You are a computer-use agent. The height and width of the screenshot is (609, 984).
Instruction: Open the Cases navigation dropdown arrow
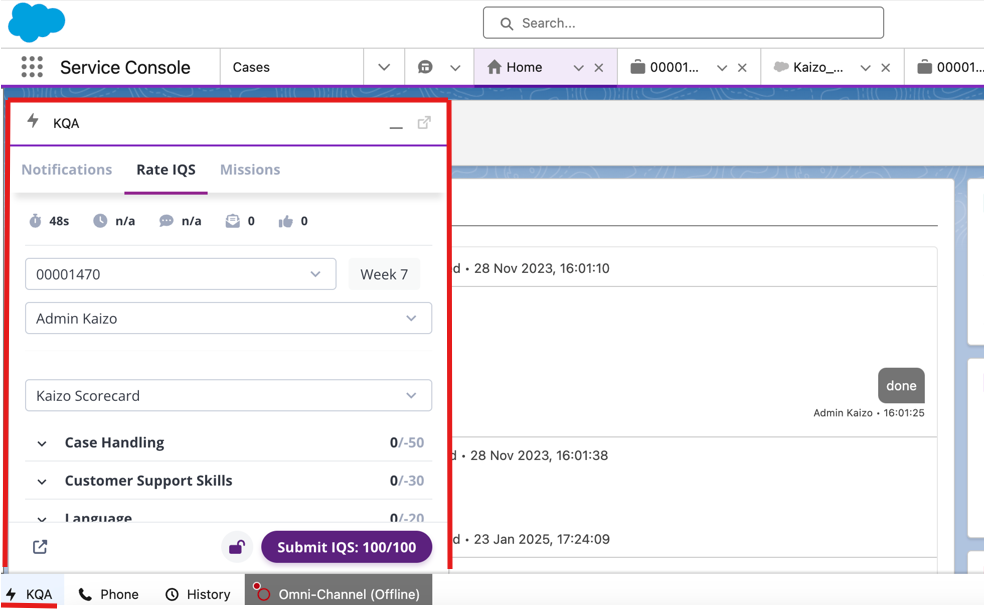point(384,67)
